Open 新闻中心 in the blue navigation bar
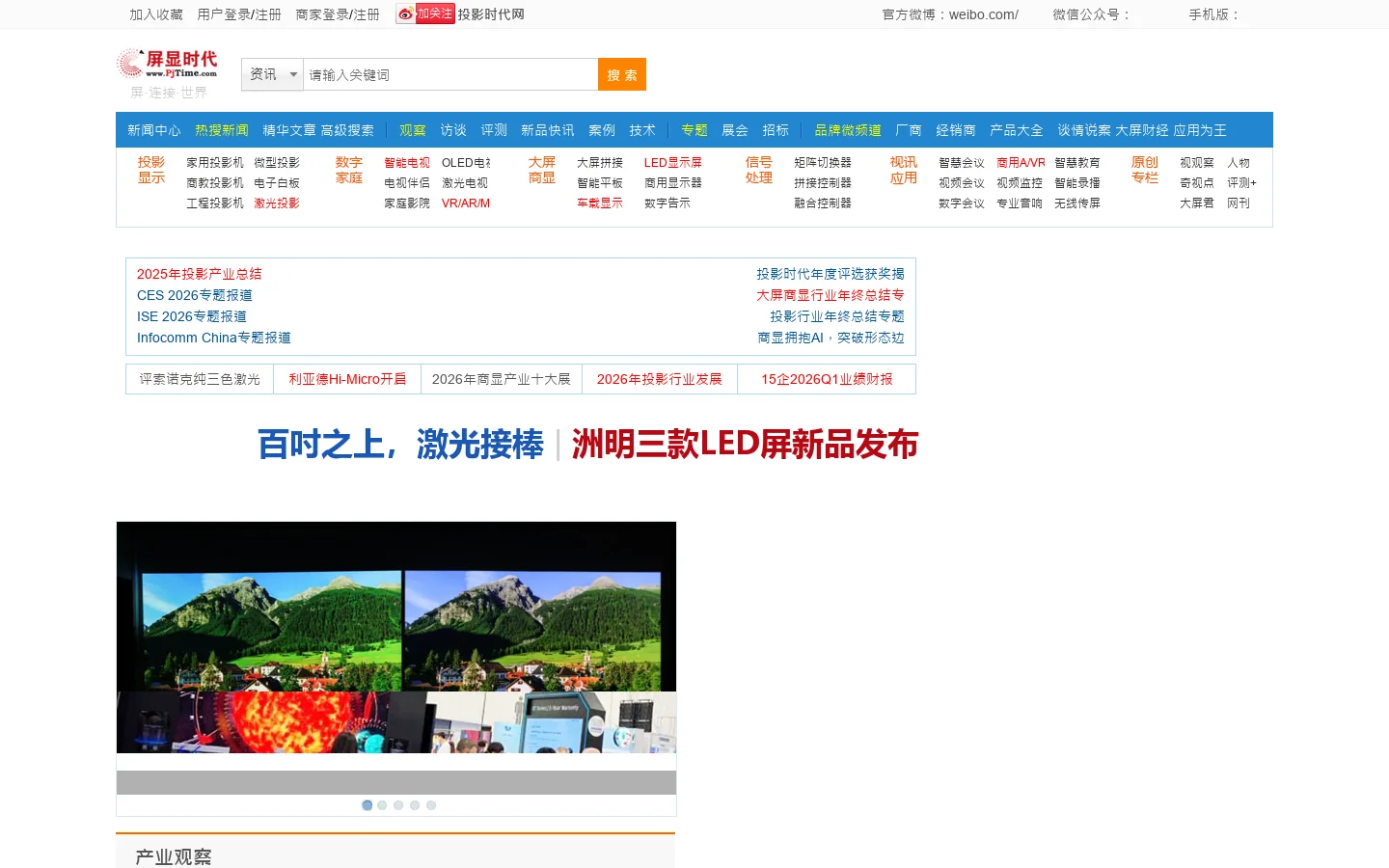This screenshot has height=868, width=1389. 154,130
